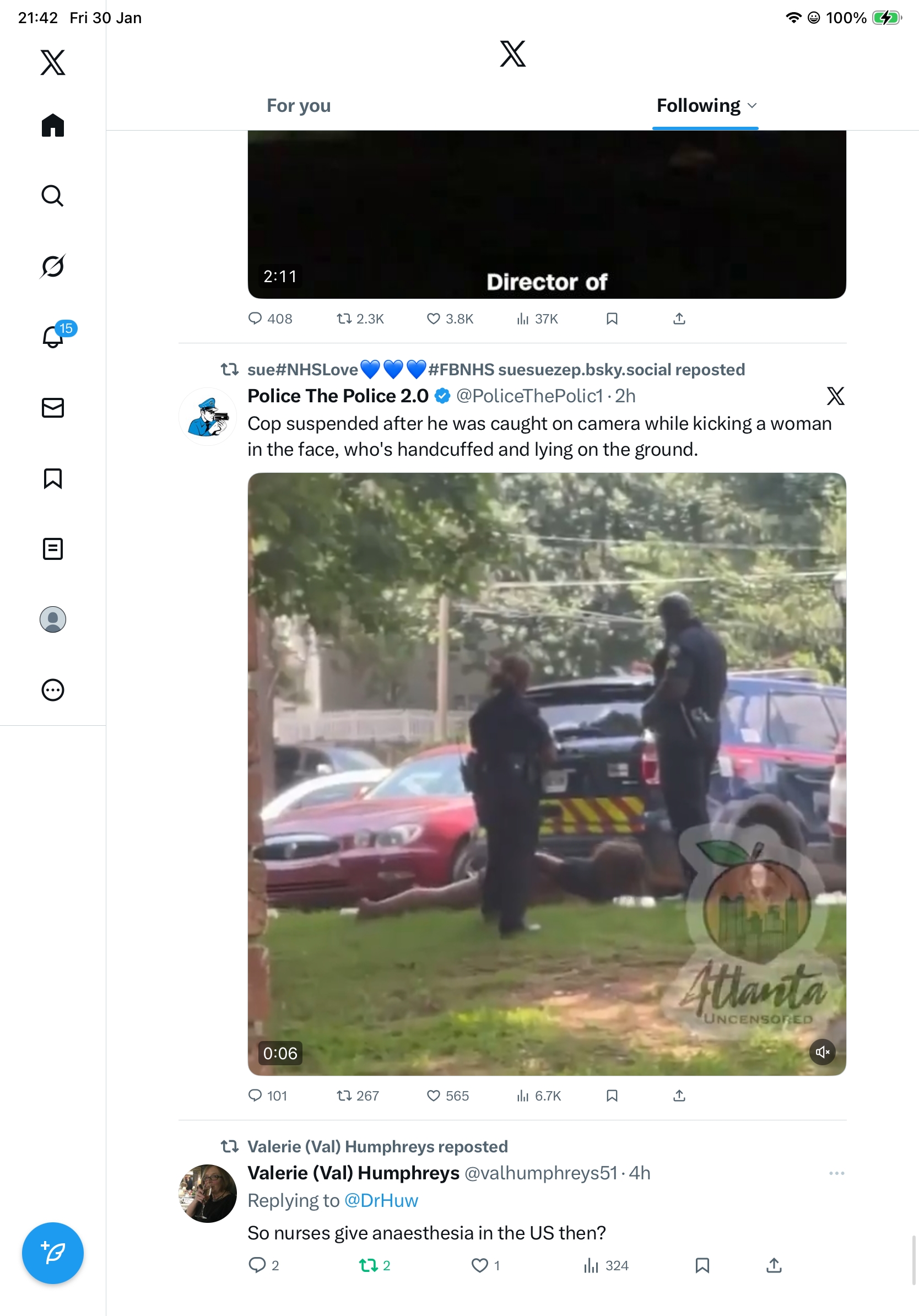Undo repost on Valerie Humphreys' reply

coord(369,1265)
